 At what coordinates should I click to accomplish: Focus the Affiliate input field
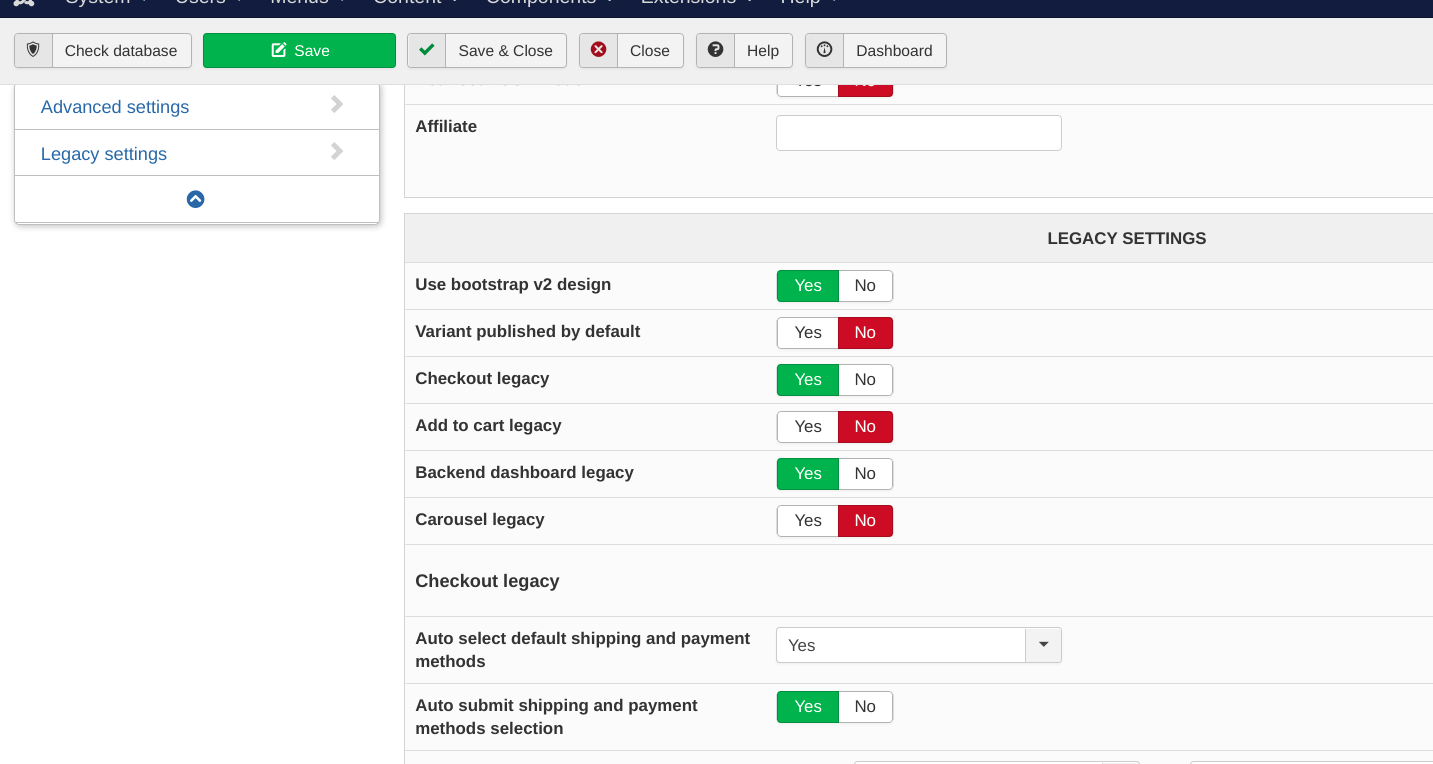point(919,133)
